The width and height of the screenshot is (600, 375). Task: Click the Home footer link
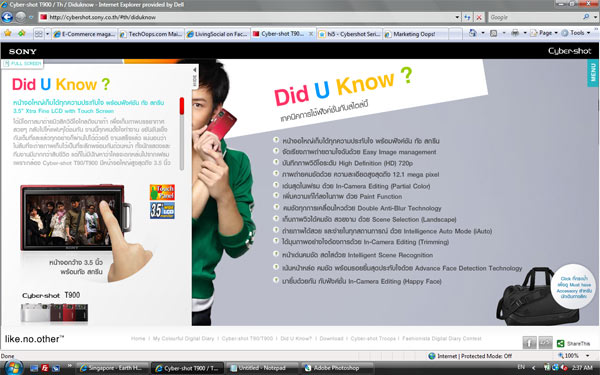tap(138, 339)
